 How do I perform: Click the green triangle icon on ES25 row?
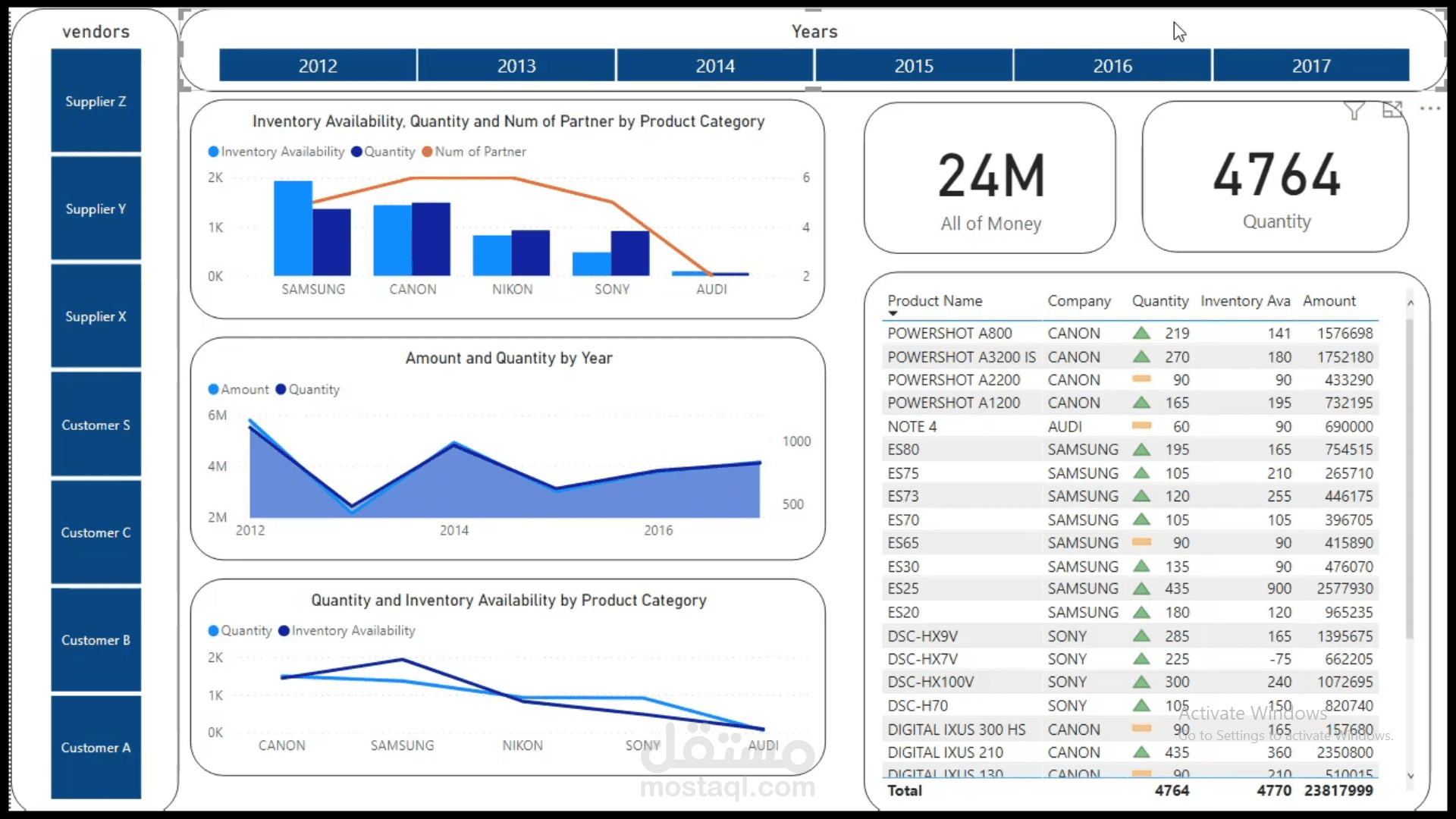point(1143,588)
